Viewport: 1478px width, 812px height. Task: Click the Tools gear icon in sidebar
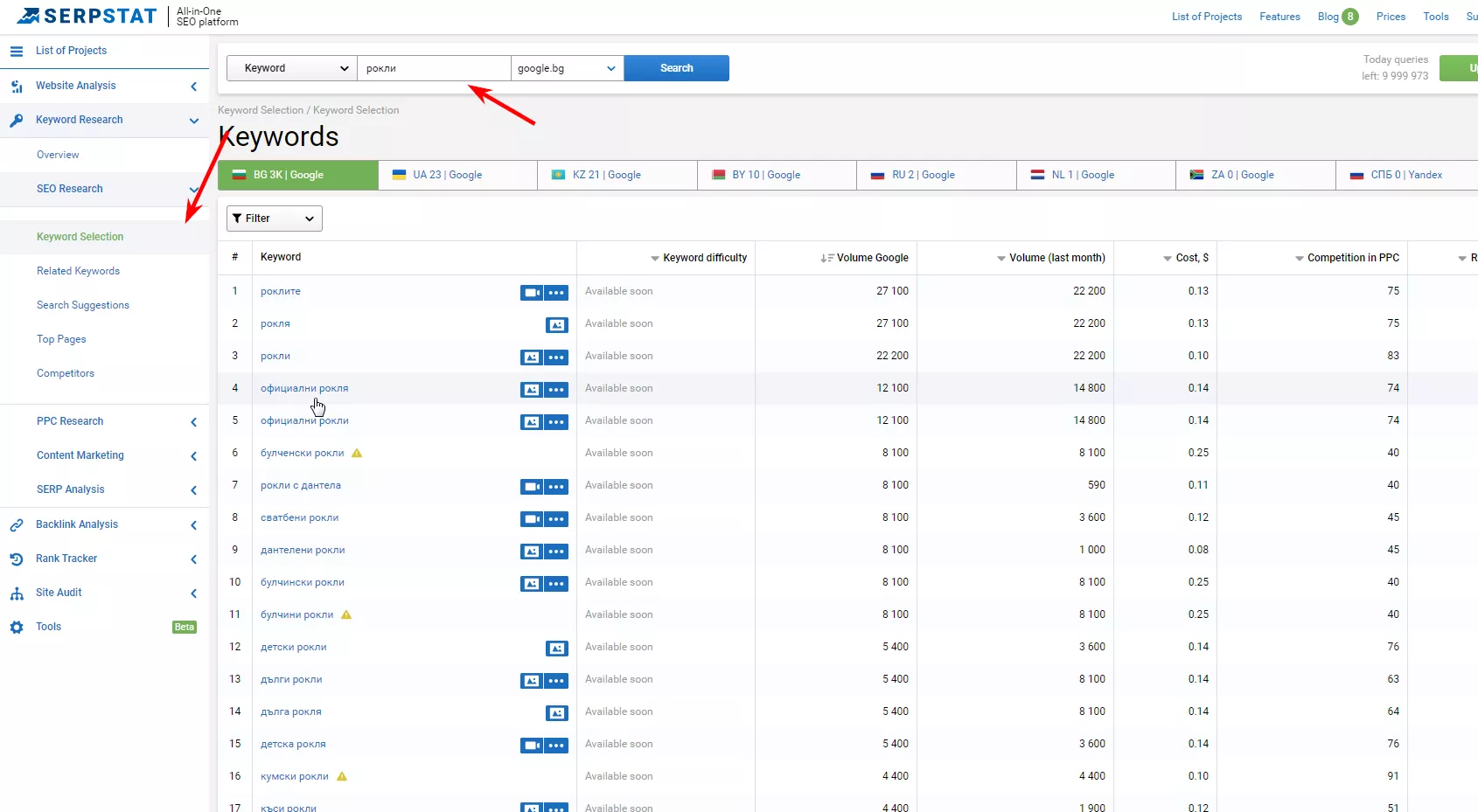[17, 627]
